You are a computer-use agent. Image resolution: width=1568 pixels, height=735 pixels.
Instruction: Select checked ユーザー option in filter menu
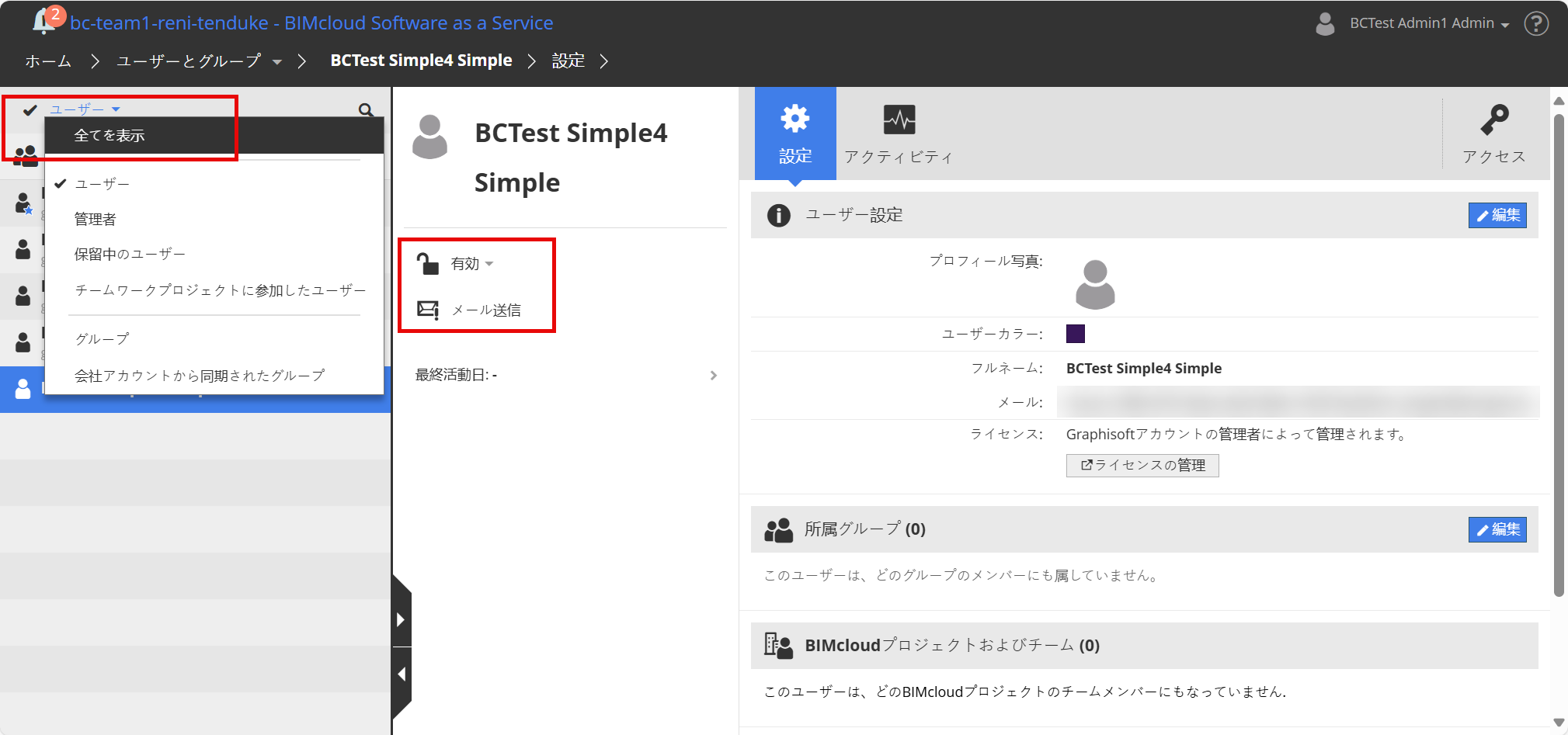[x=214, y=184]
